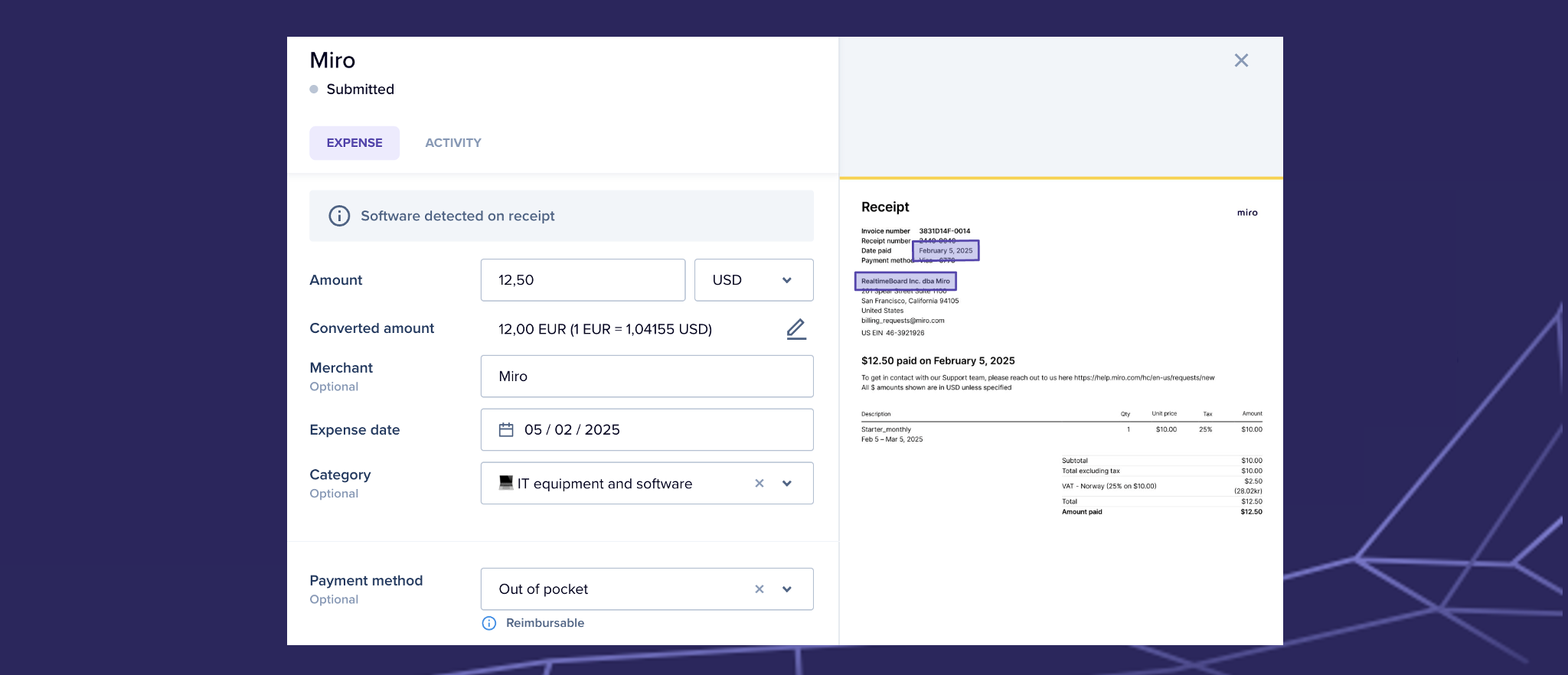Expand the Payment method dropdown chevron
The image size is (1568, 675).
click(x=787, y=589)
